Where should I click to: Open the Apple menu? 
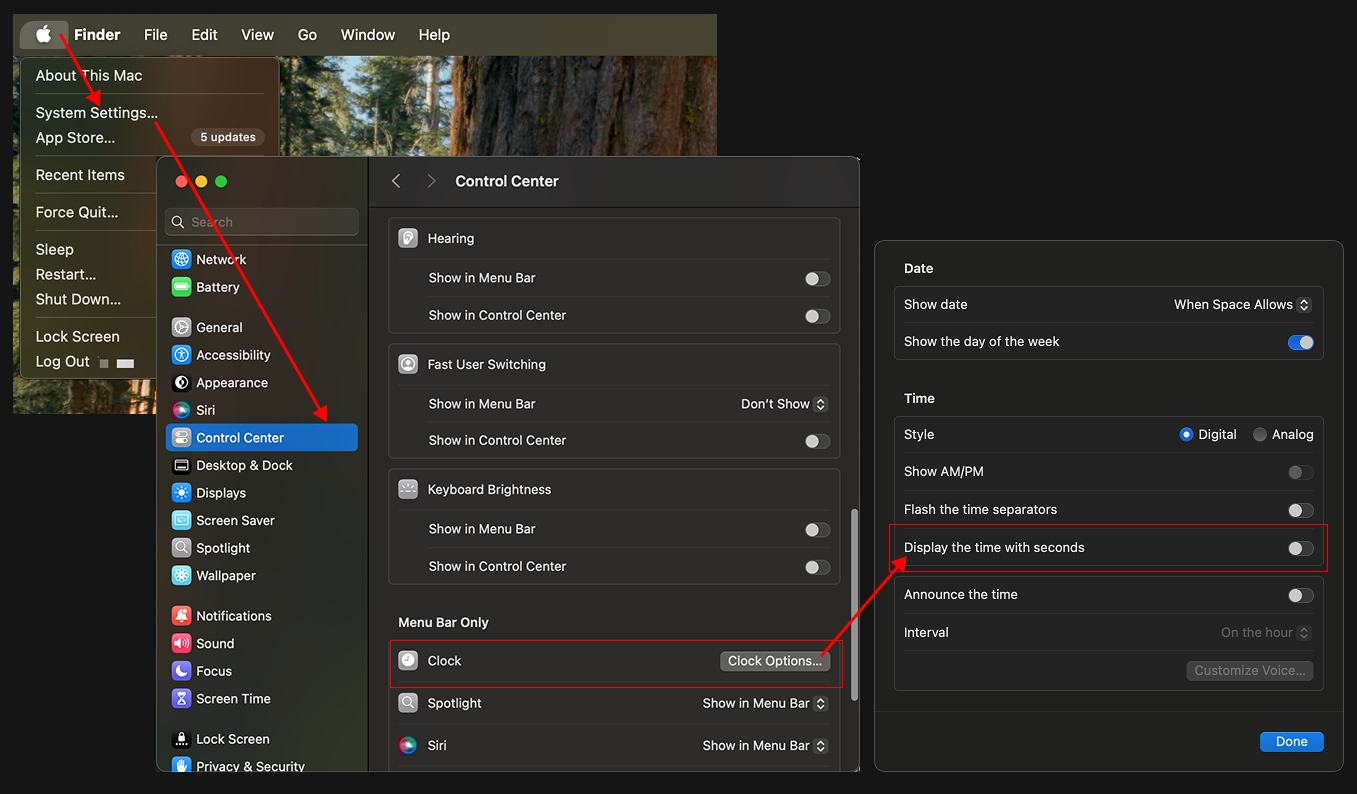43,34
